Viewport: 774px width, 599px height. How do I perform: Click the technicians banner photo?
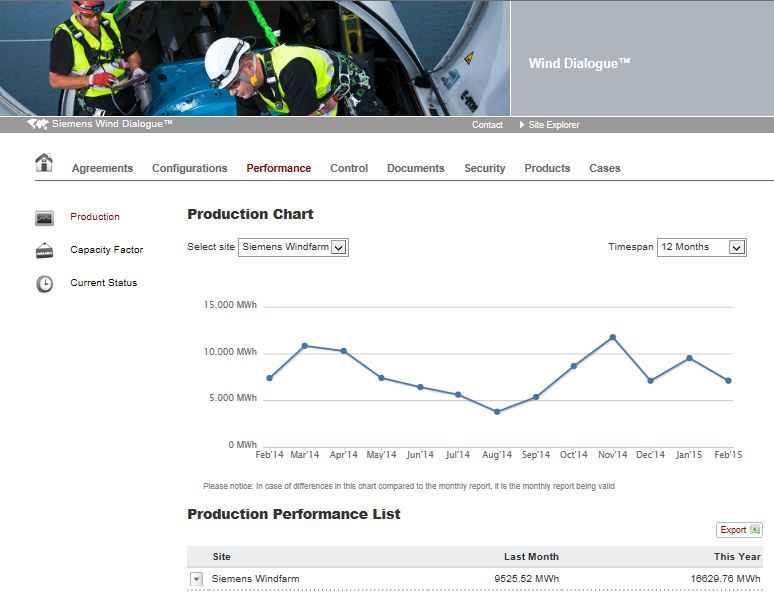255,58
